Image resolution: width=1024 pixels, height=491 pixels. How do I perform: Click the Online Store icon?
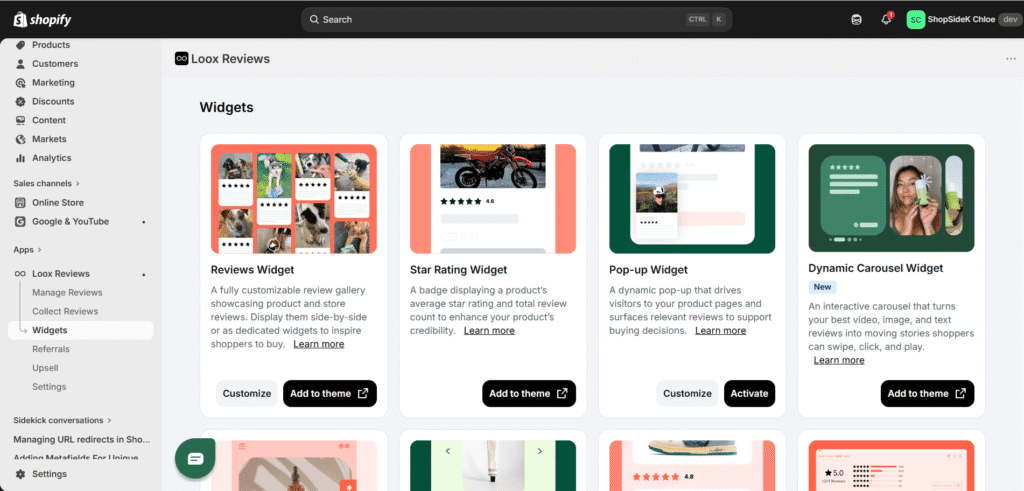pyautogui.click(x=20, y=202)
